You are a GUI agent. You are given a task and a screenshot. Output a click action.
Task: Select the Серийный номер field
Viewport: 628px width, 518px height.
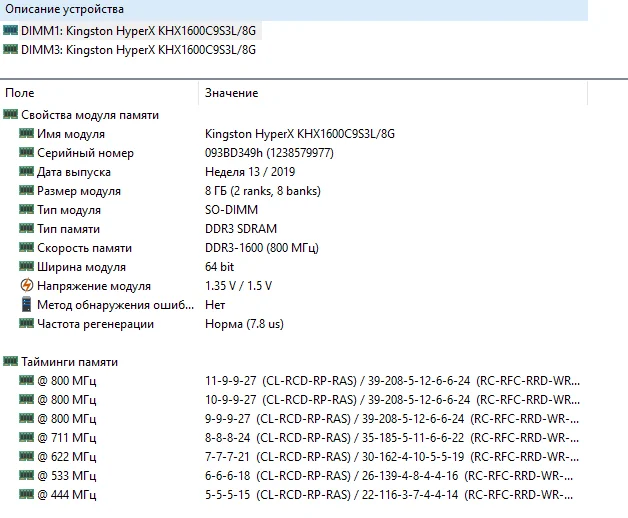tap(85, 153)
